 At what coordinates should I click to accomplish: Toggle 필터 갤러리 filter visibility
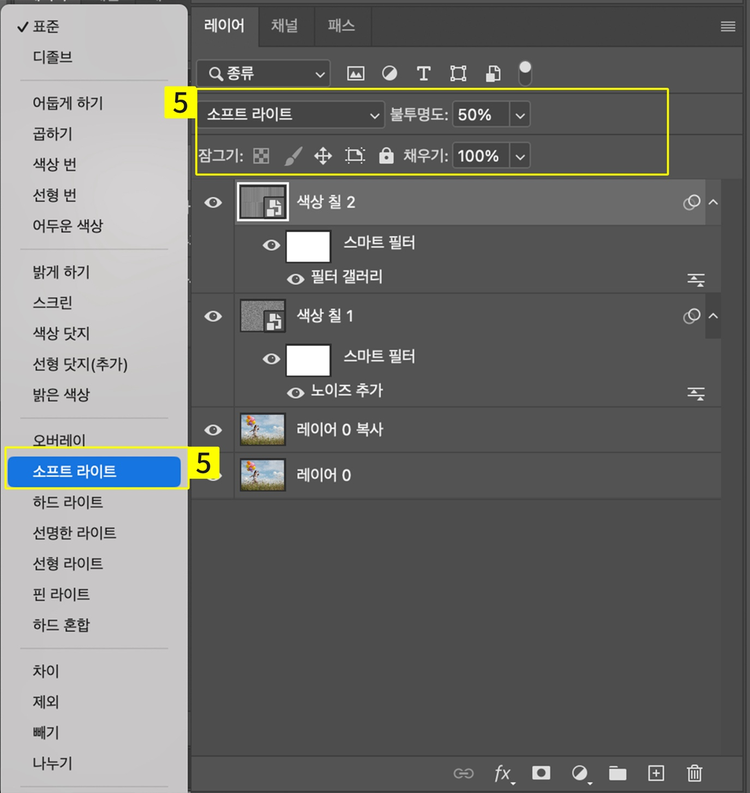(x=295, y=279)
